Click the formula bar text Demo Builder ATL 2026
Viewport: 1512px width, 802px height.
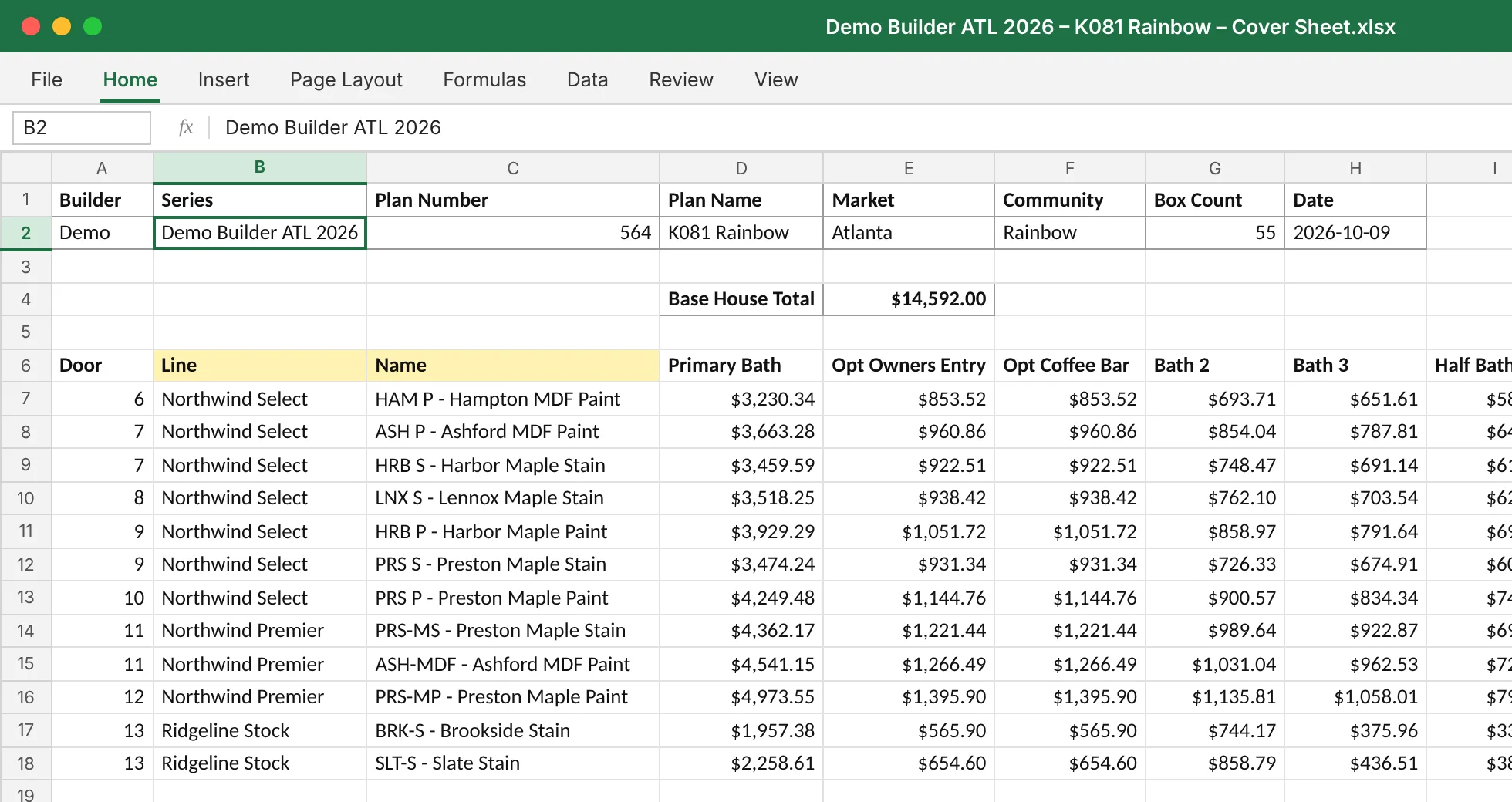(333, 127)
